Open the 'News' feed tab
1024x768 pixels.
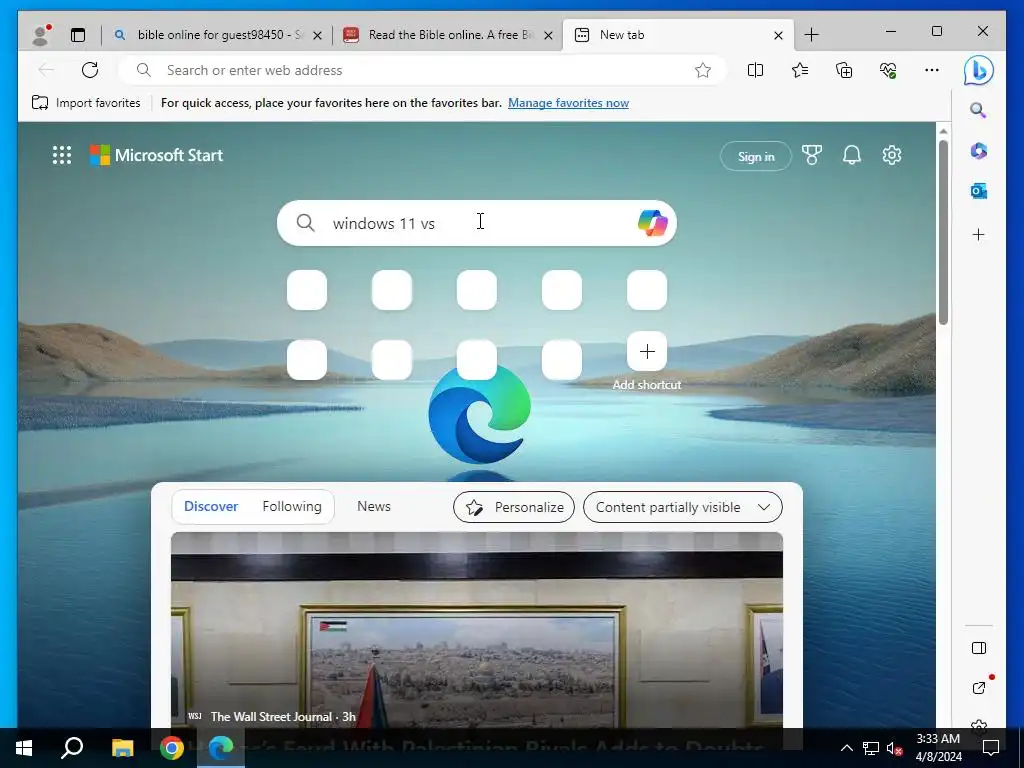[x=374, y=506]
